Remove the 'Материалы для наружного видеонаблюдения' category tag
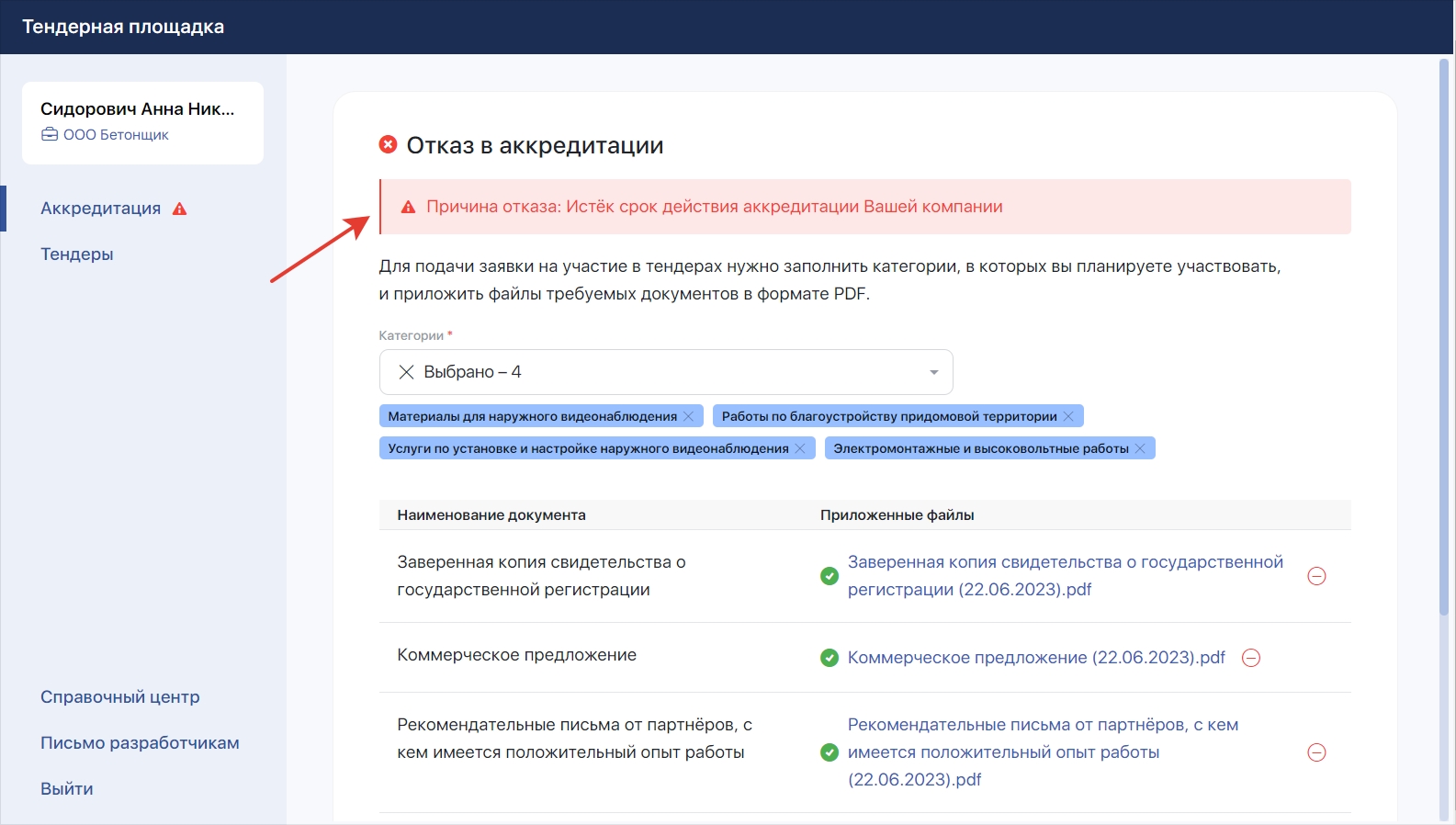The height and width of the screenshot is (825, 1456). tap(689, 416)
